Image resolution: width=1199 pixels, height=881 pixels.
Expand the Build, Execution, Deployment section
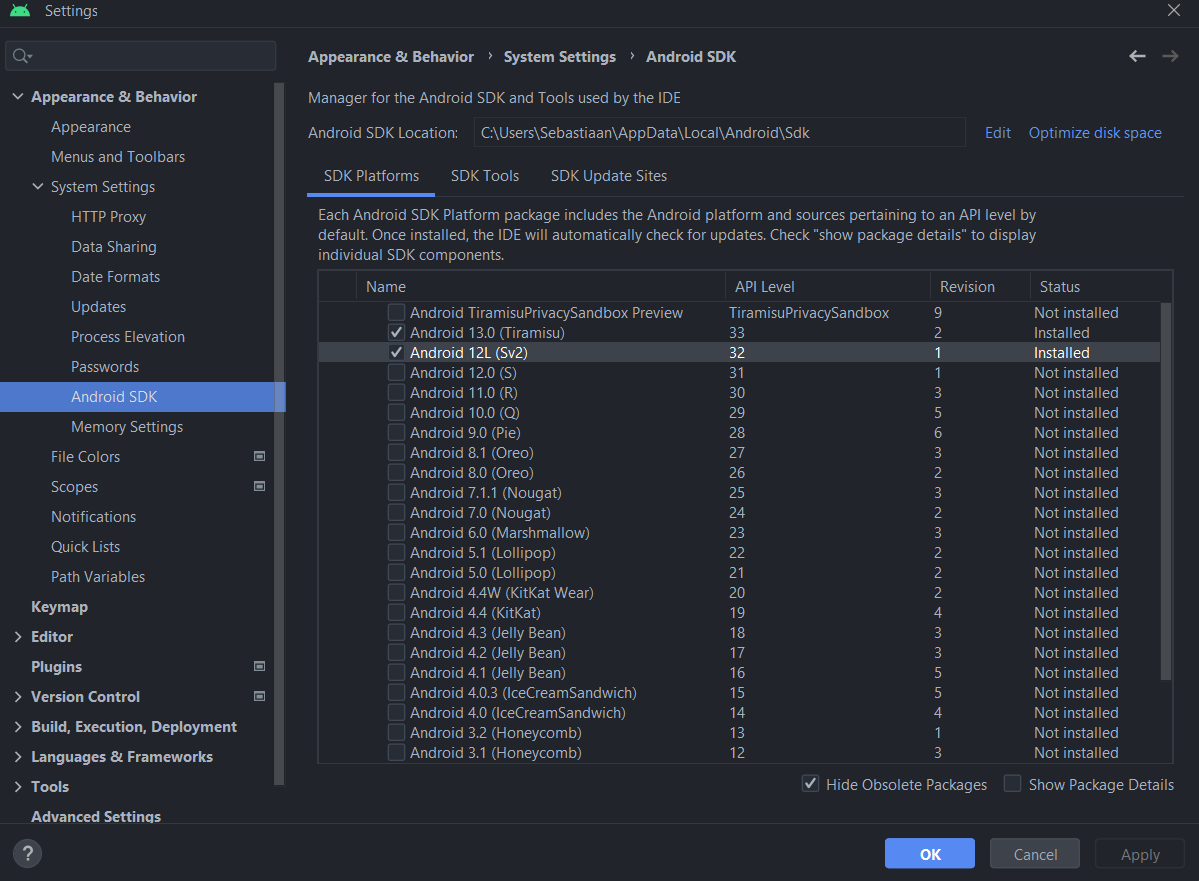point(18,727)
